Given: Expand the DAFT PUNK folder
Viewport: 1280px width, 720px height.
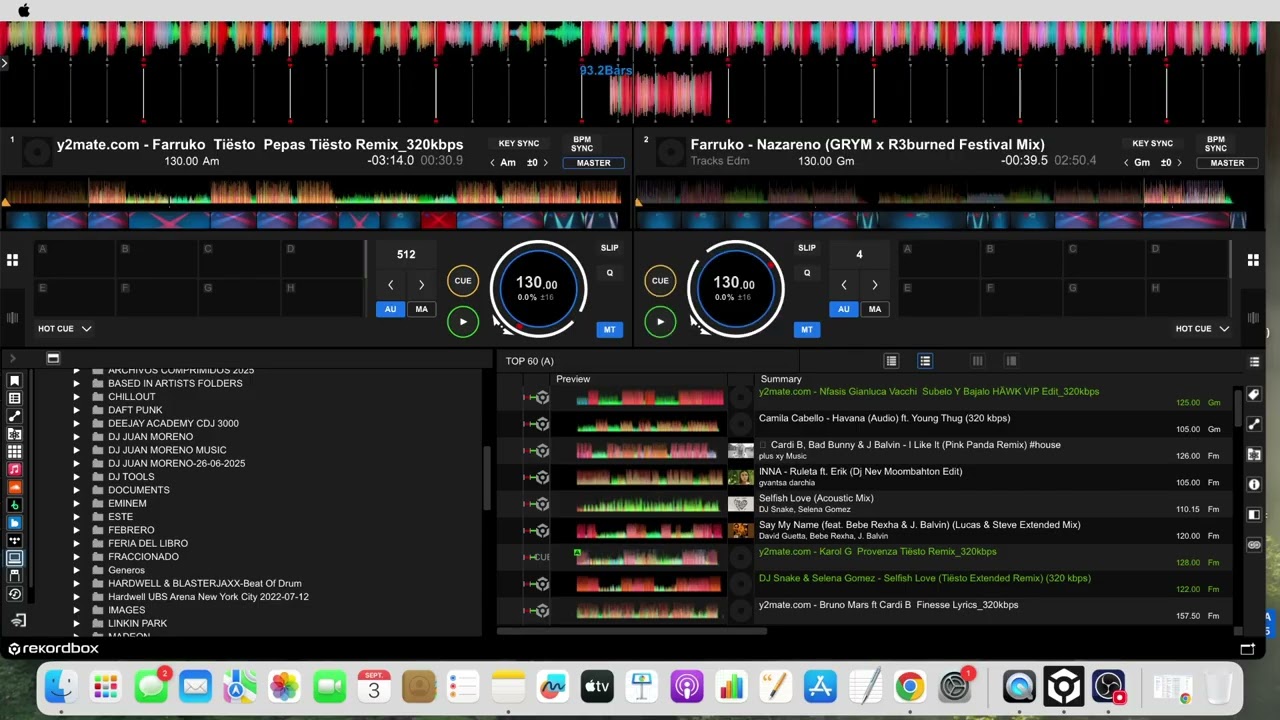Looking at the screenshot, I should [76, 410].
